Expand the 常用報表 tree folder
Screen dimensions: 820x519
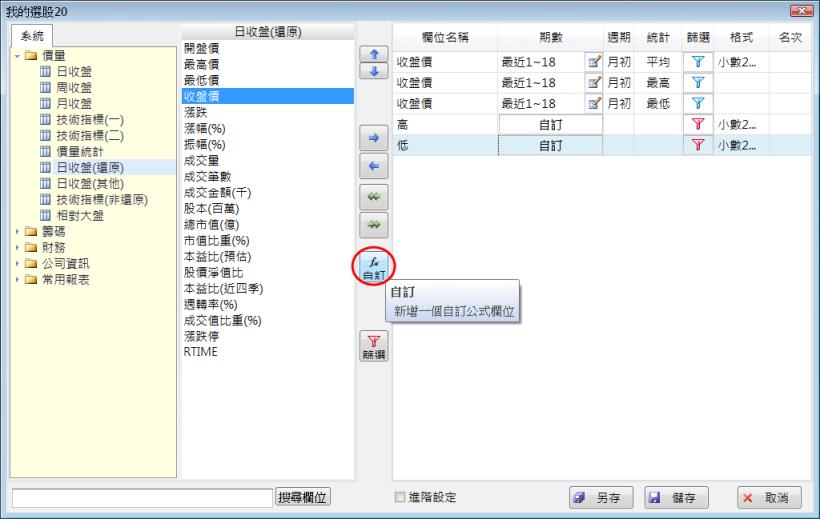(x=17, y=279)
